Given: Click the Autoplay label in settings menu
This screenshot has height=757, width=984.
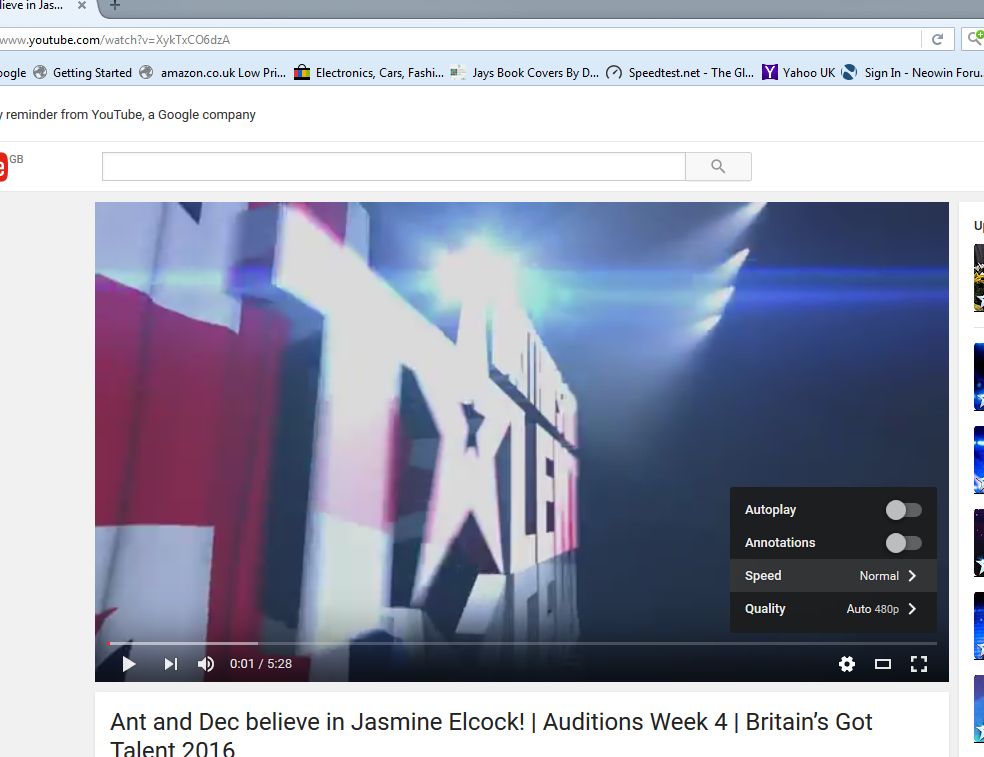Looking at the screenshot, I should 770,510.
